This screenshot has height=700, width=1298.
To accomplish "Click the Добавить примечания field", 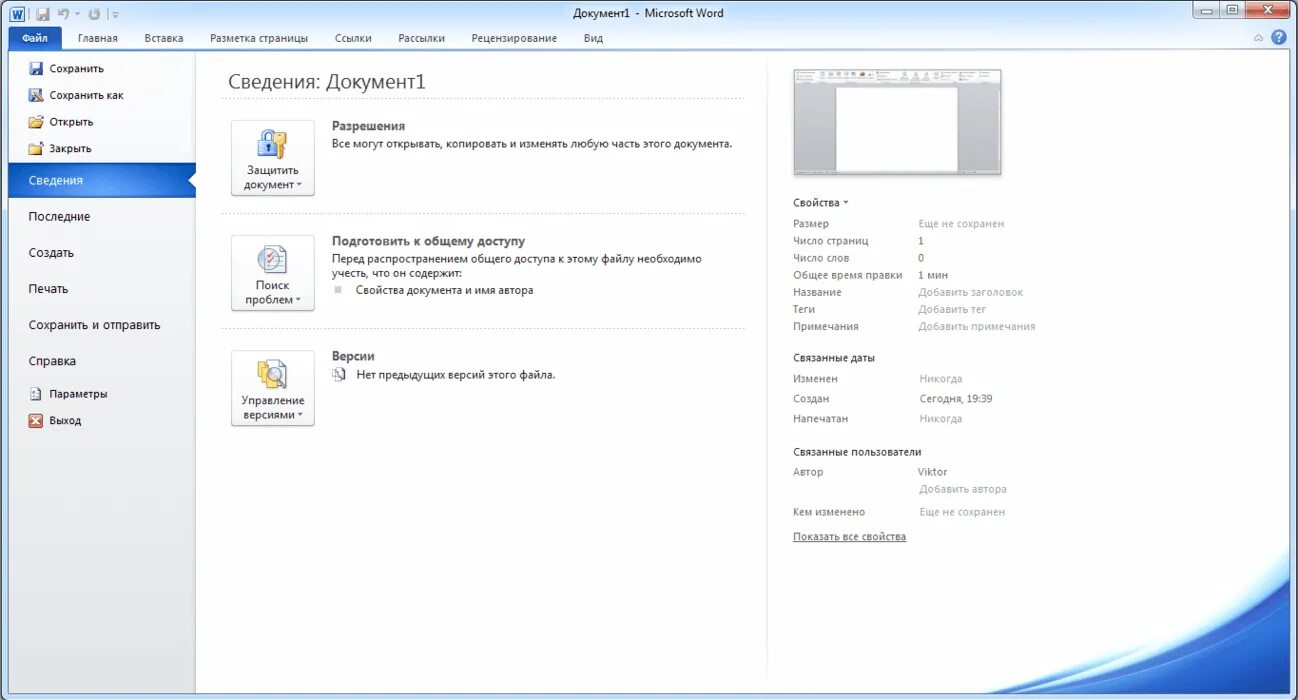I will [977, 326].
